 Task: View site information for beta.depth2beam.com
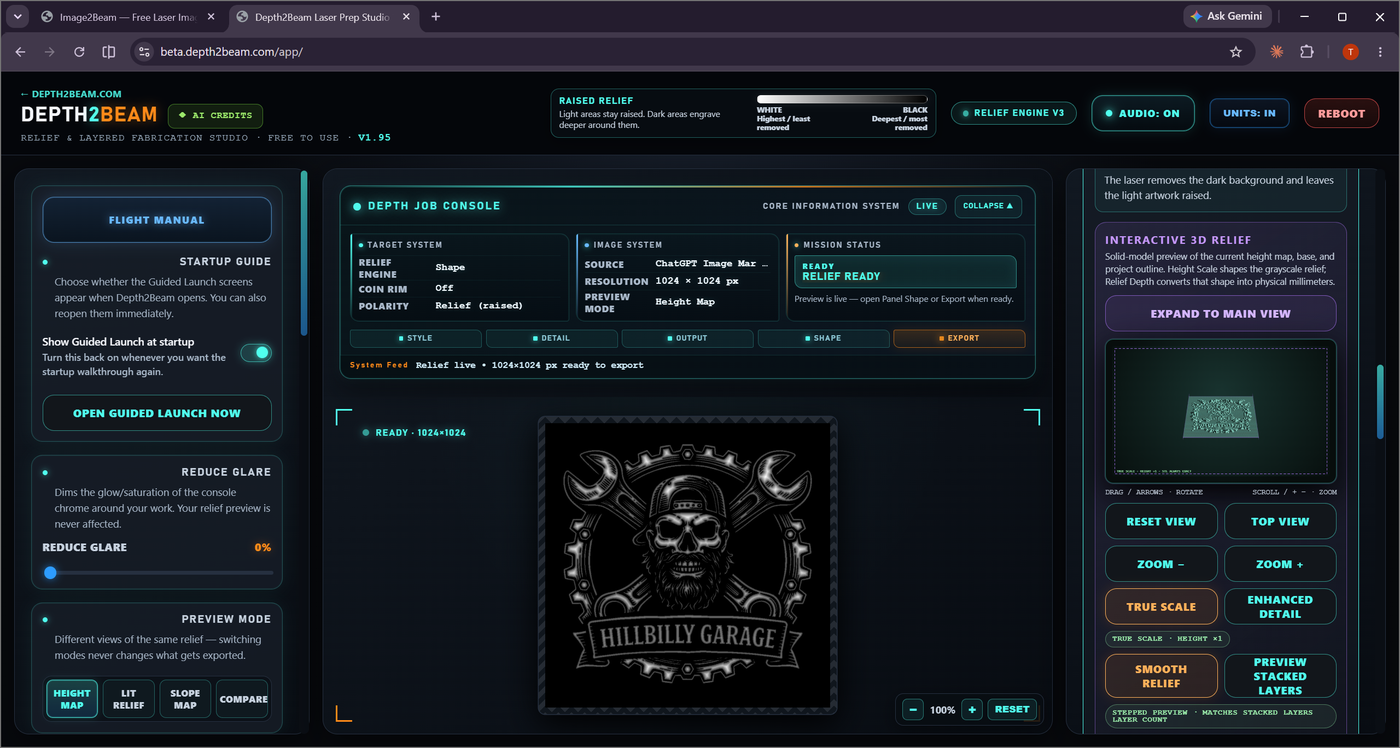(143, 52)
